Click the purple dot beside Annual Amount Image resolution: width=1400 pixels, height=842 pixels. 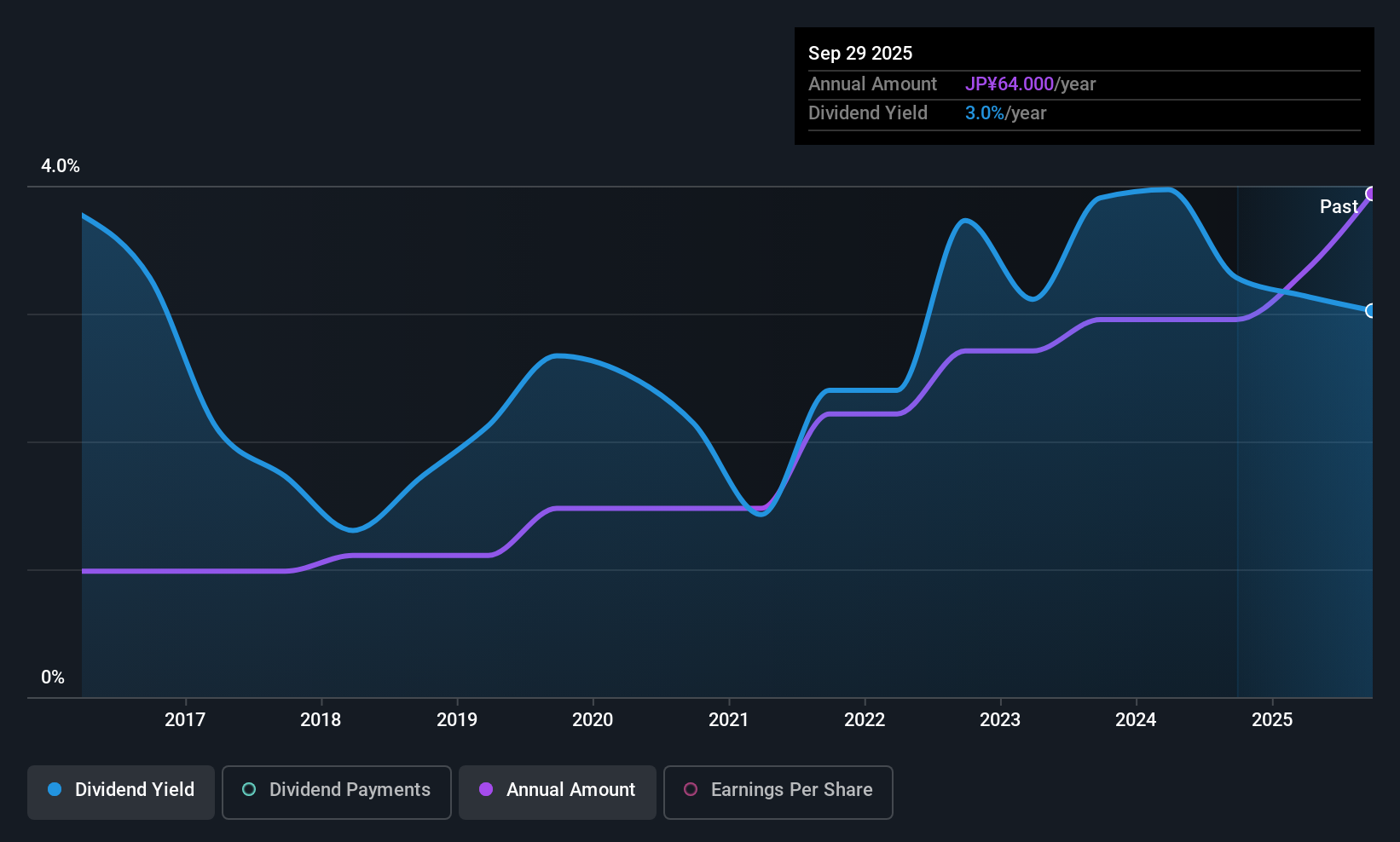[486, 789]
